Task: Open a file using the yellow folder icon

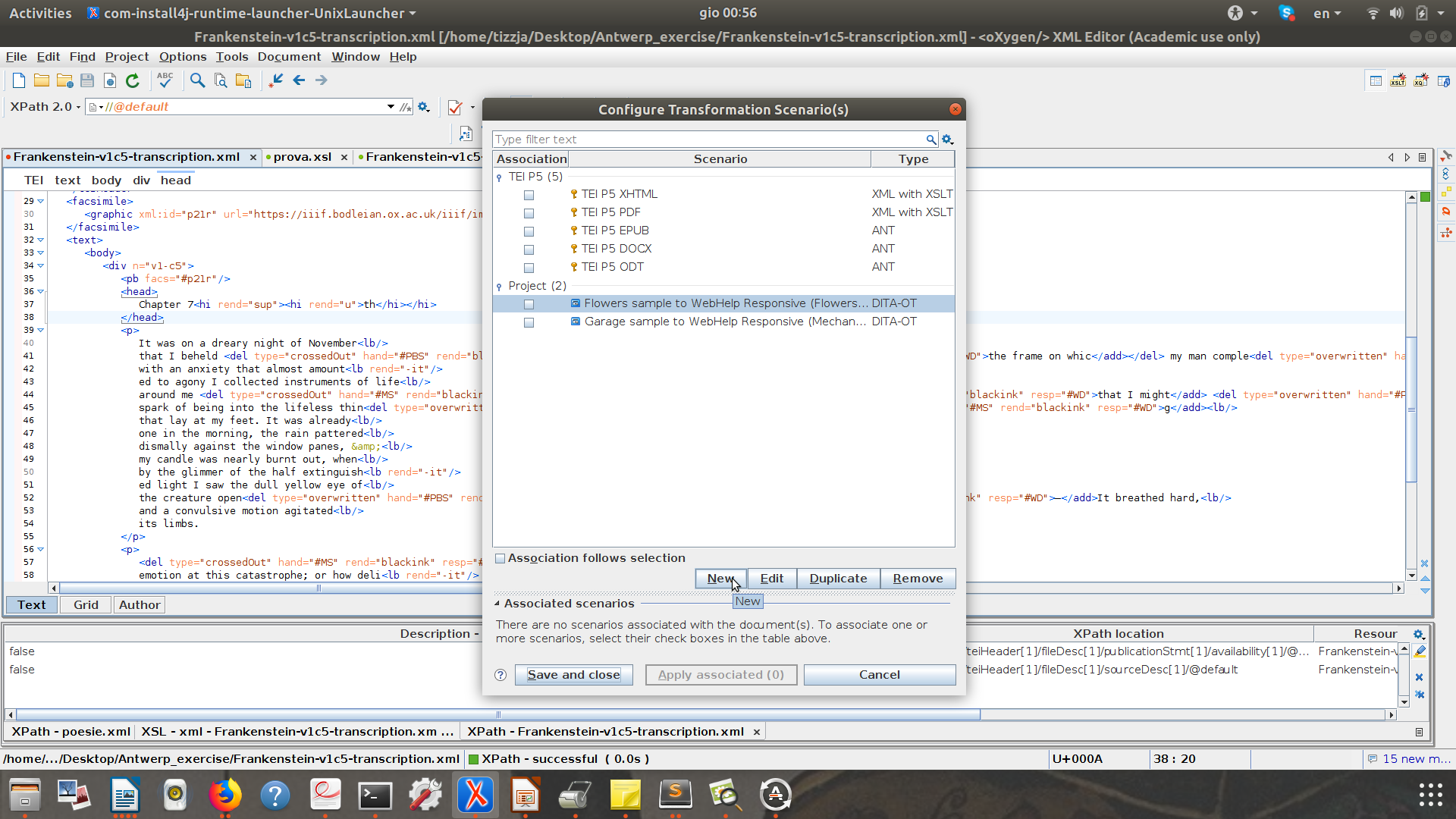Action: click(x=42, y=80)
